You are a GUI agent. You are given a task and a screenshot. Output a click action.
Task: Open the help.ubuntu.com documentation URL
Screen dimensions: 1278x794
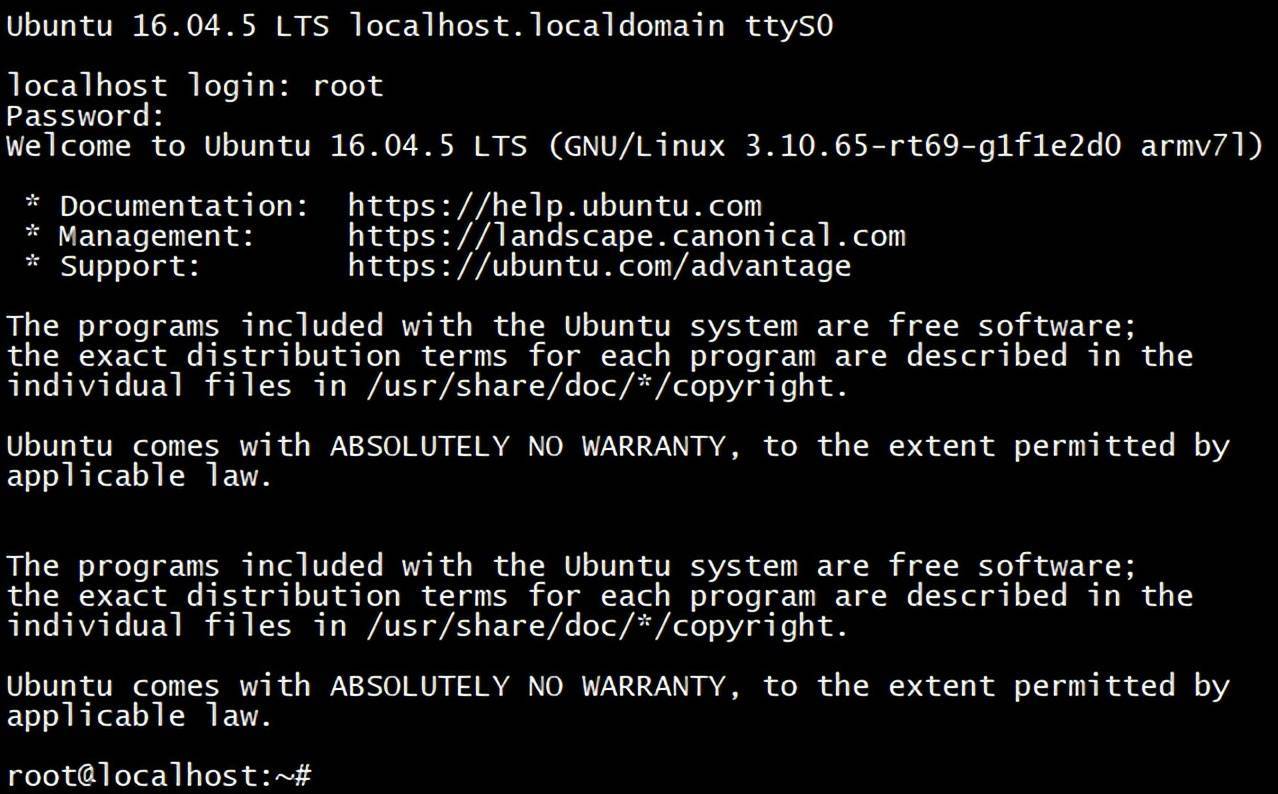(554, 207)
